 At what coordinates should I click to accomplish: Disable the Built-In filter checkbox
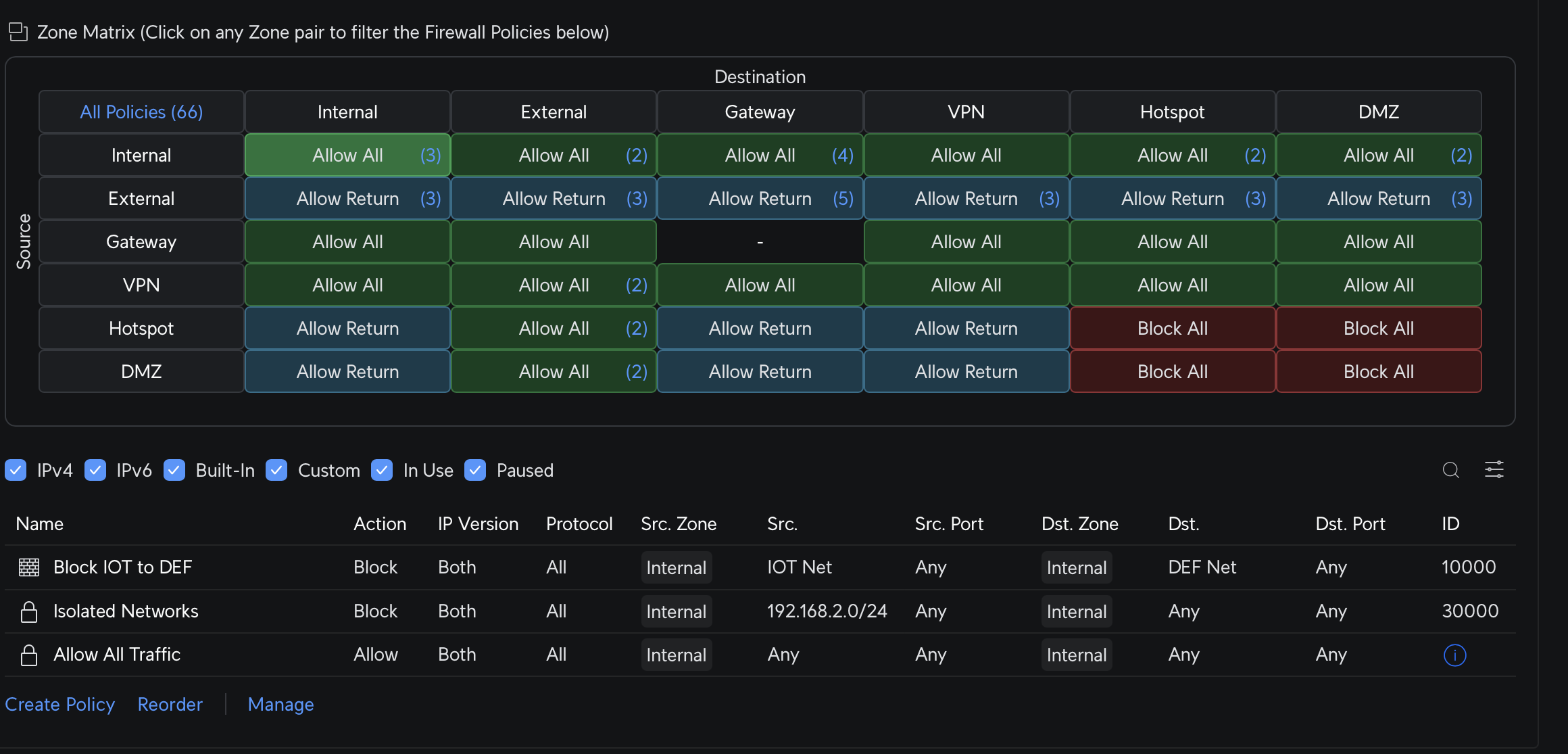[174, 470]
